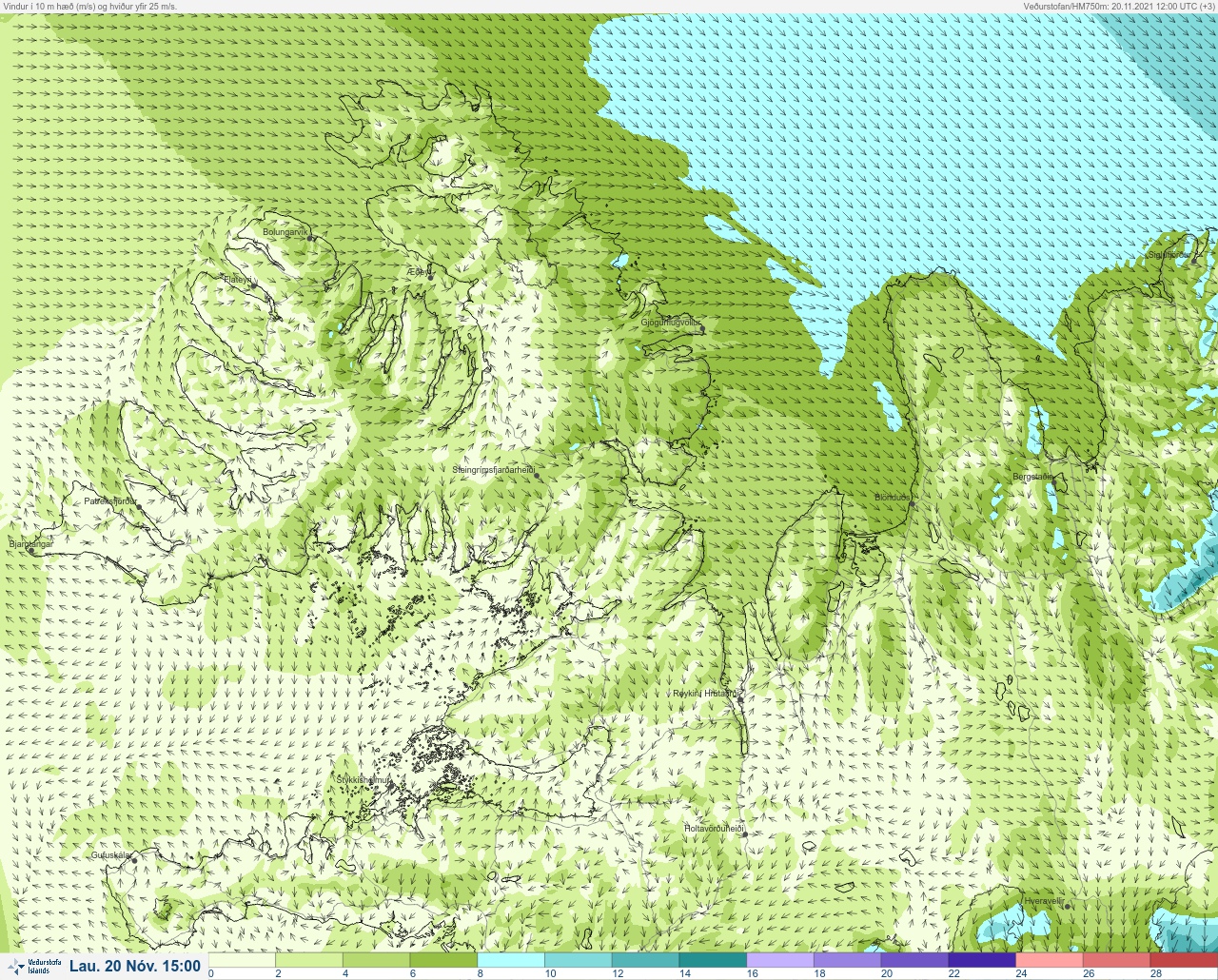Click the legend value label '20'

[x=887, y=974]
